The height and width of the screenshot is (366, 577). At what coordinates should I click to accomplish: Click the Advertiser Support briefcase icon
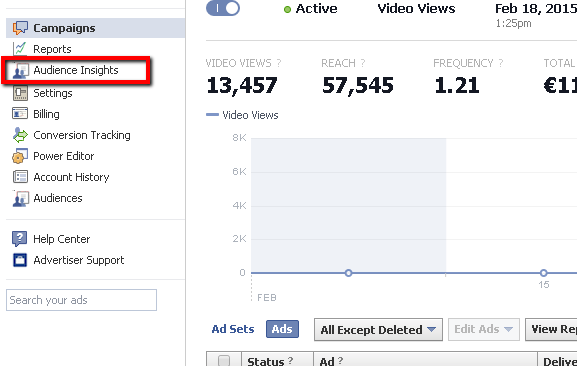pos(20,260)
